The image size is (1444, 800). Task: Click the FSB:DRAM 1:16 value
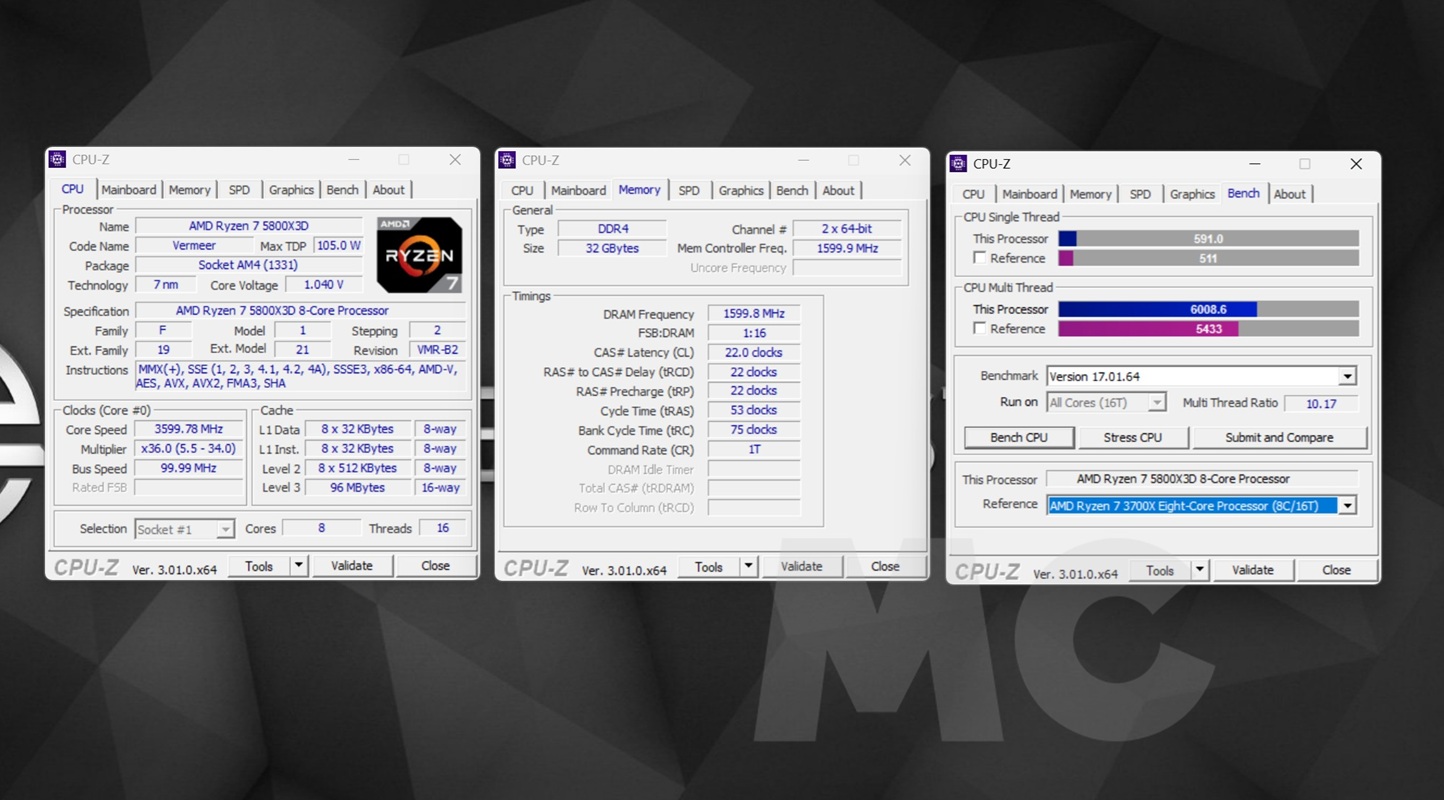(x=754, y=333)
